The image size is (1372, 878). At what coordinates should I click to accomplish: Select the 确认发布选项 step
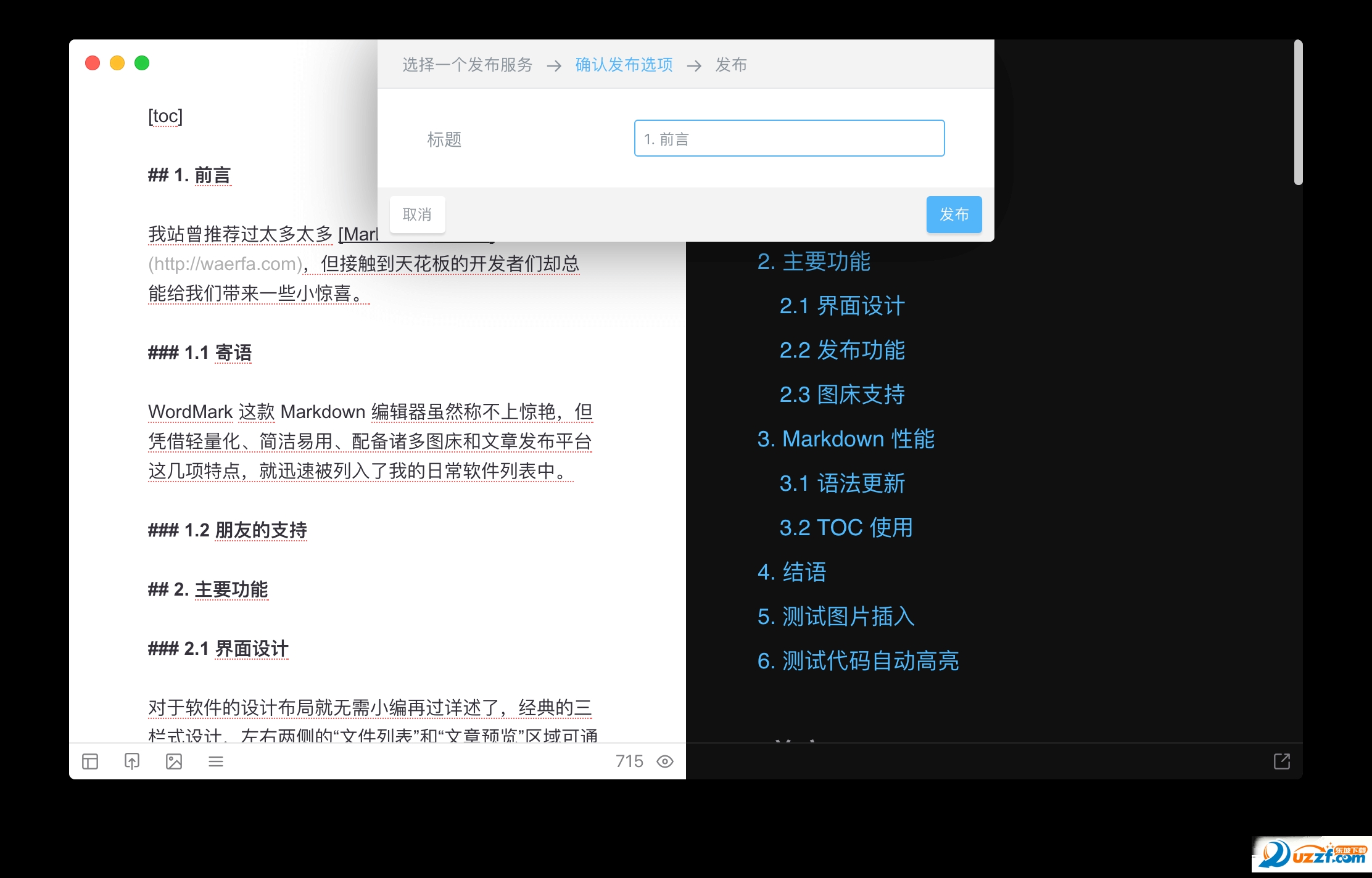pyautogui.click(x=624, y=65)
